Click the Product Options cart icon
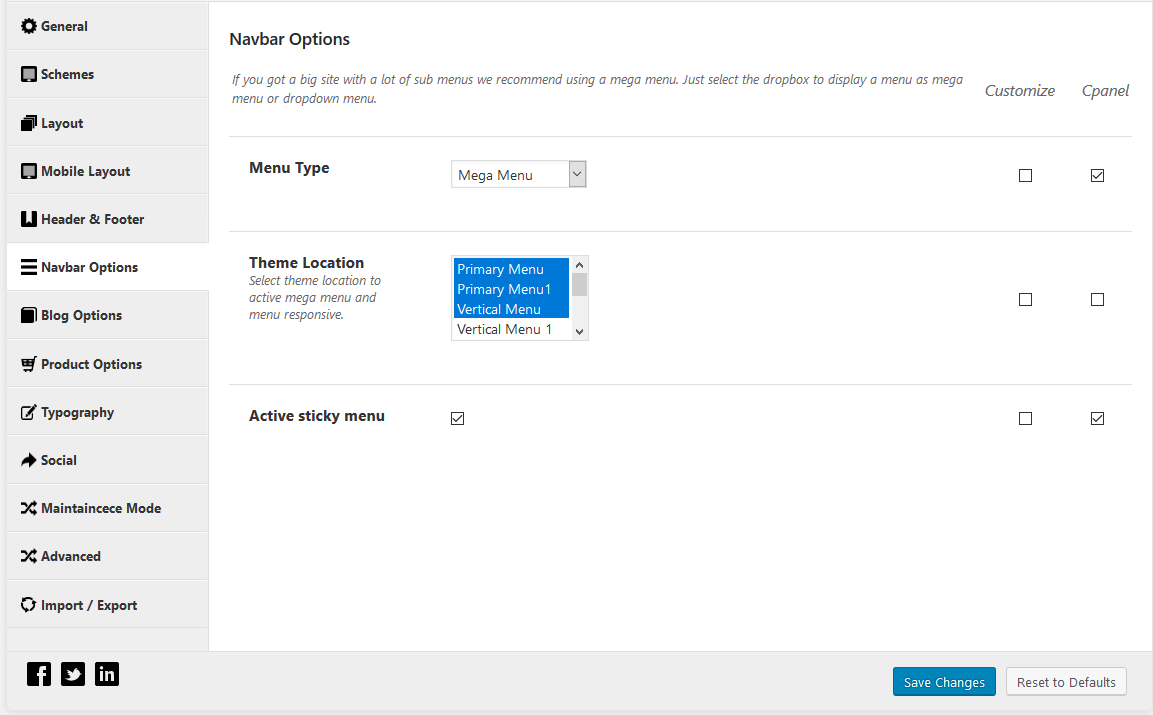The image size is (1153, 715). click(x=29, y=364)
